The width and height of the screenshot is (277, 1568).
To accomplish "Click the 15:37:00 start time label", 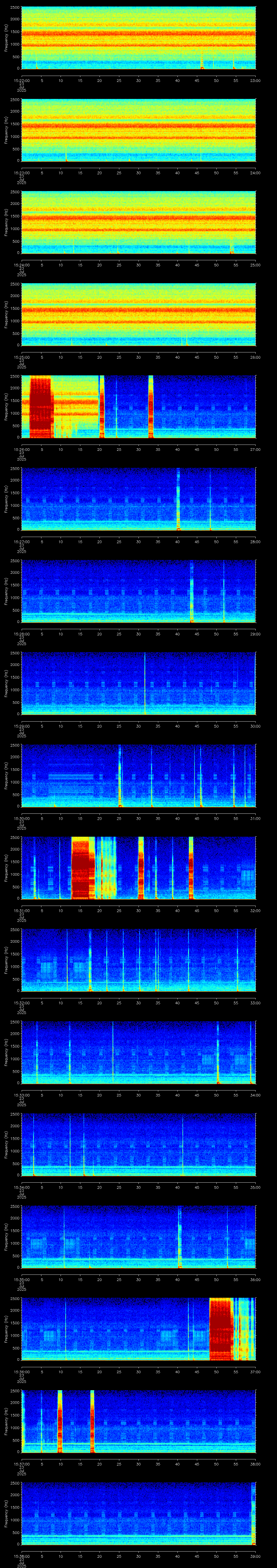I will coord(21,1463).
